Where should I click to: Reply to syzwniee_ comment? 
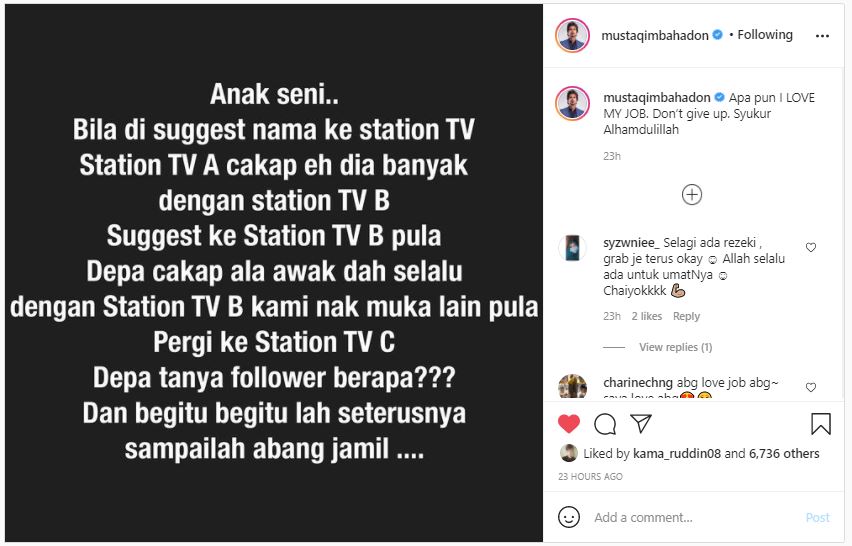[686, 316]
